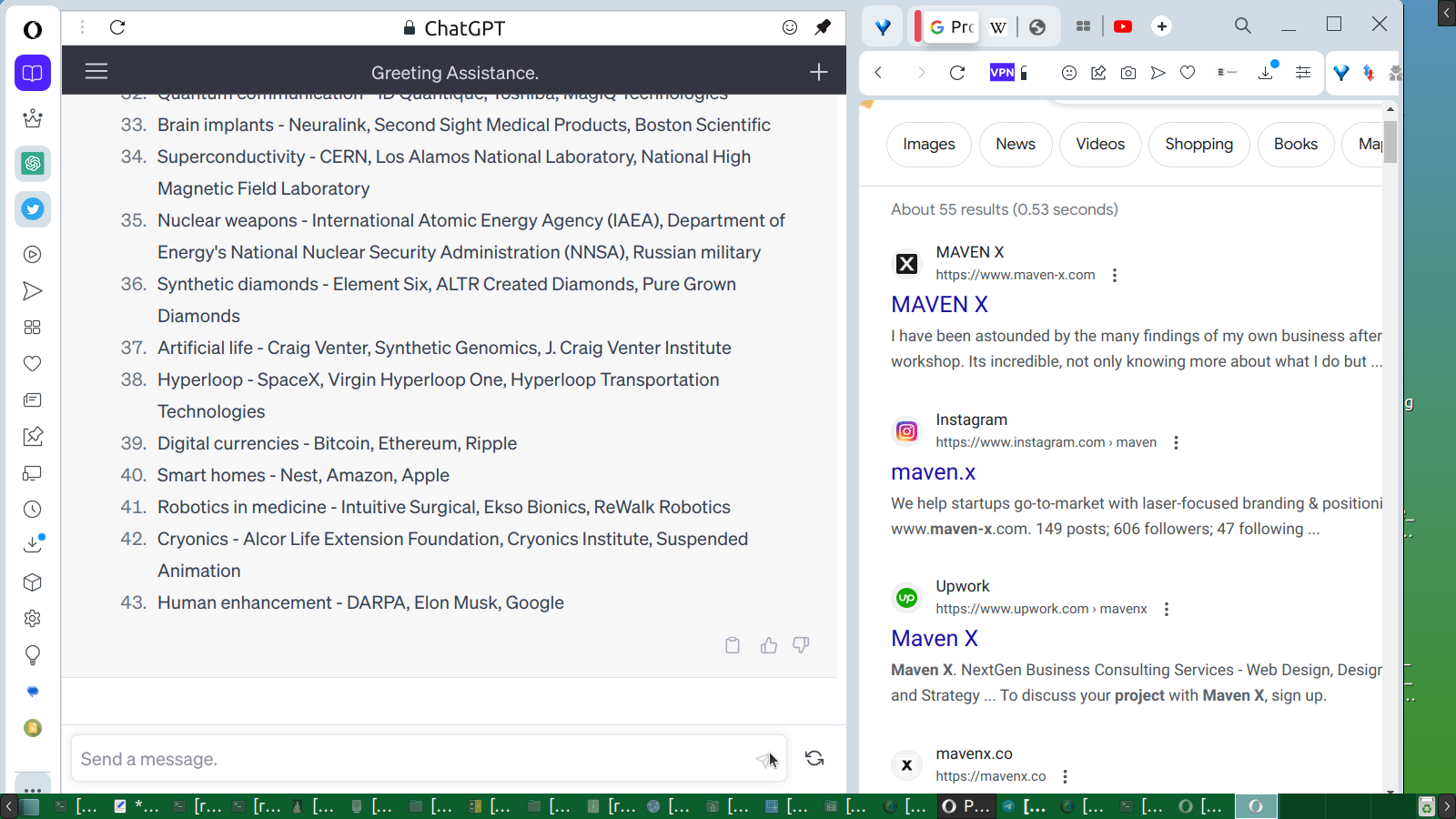Reload the ChatGPT sidebar panel
Screen dimensions: 1456x819
117,27
